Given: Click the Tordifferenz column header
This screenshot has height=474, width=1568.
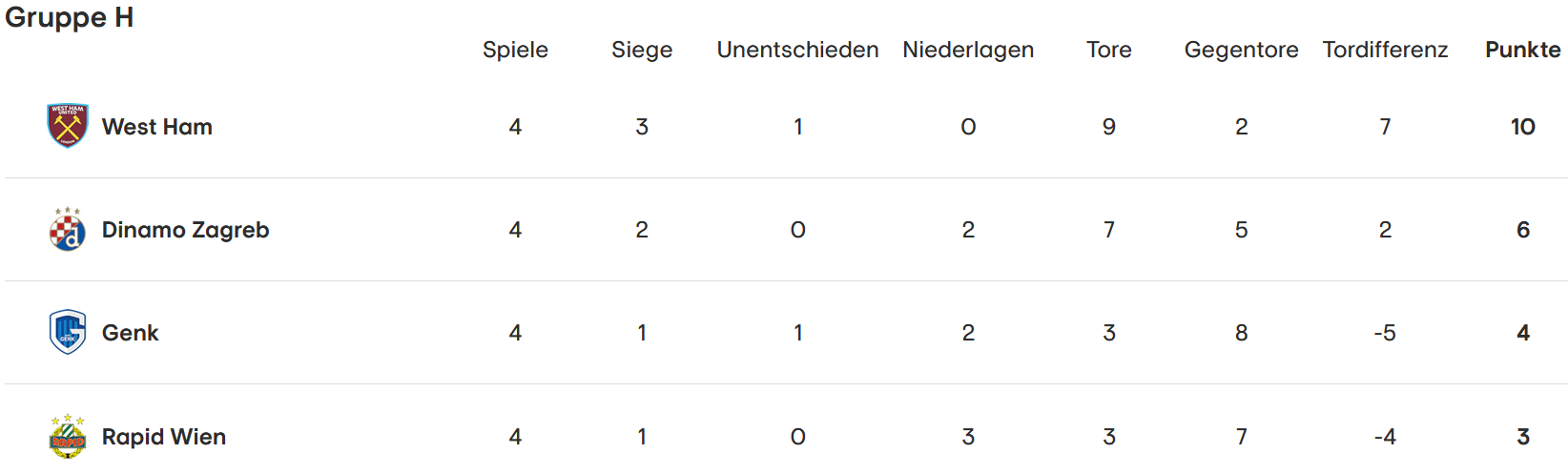Looking at the screenshot, I should pos(1385,50).
